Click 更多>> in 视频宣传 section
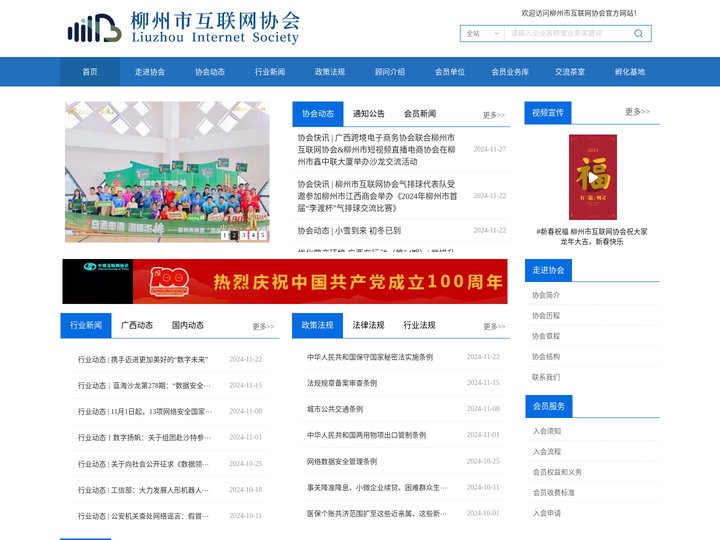 (x=637, y=112)
